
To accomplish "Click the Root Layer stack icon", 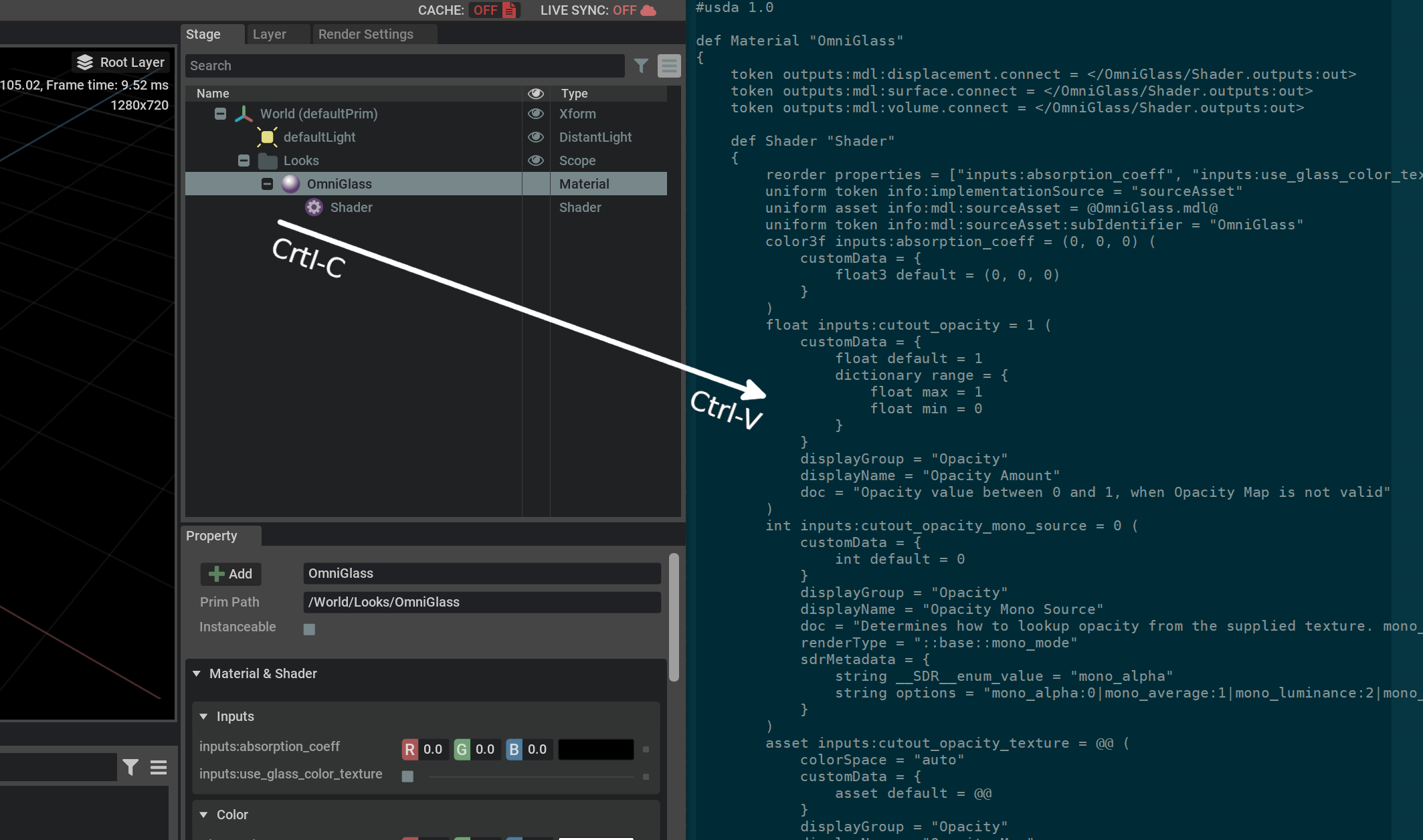I will point(85,62).
